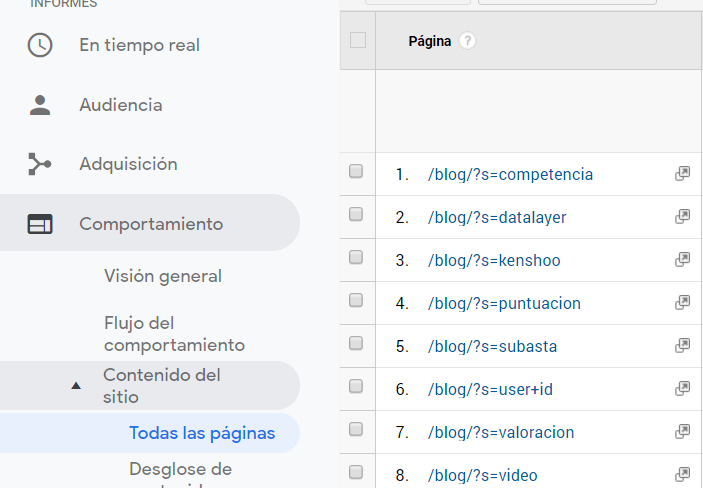
Task: Check the box for row 2 datalayer
Action: tap(356, 214)
